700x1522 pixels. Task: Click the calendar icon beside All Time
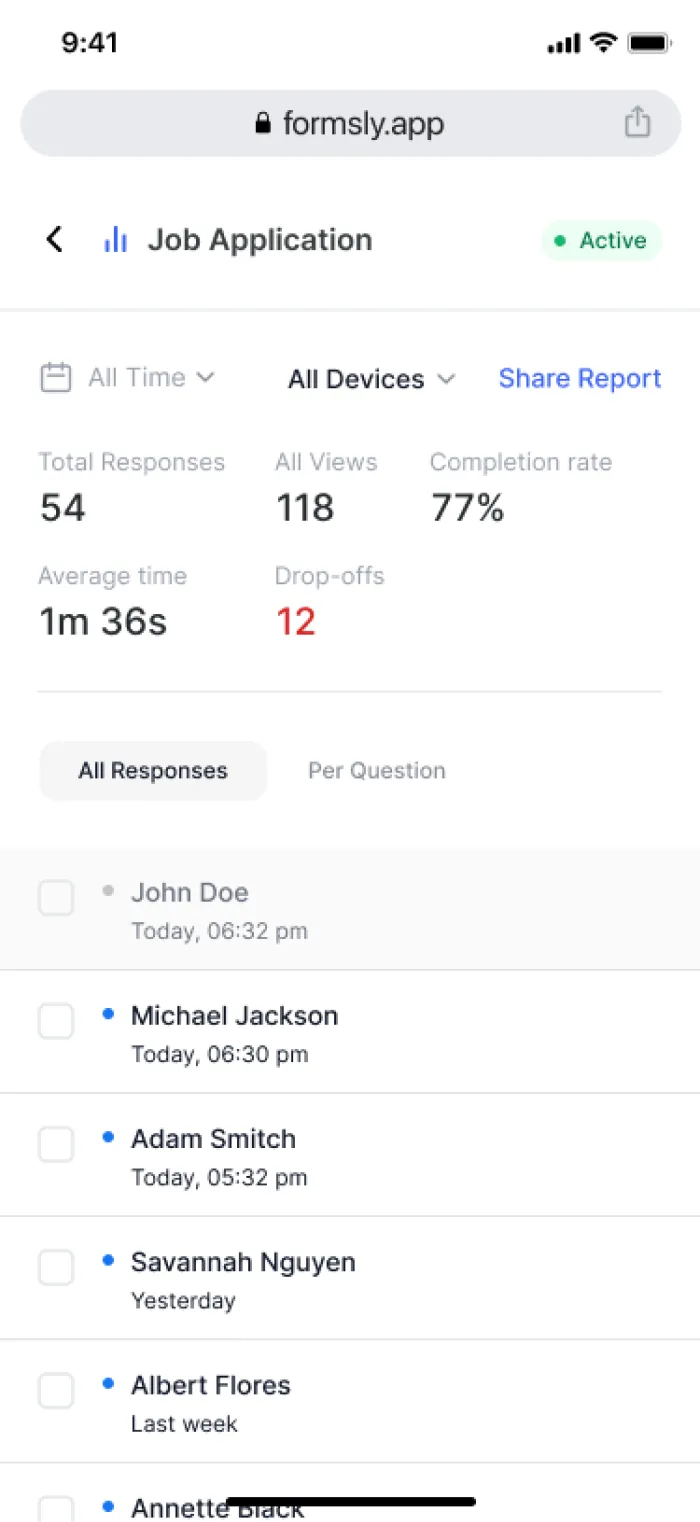pos(55,378)
